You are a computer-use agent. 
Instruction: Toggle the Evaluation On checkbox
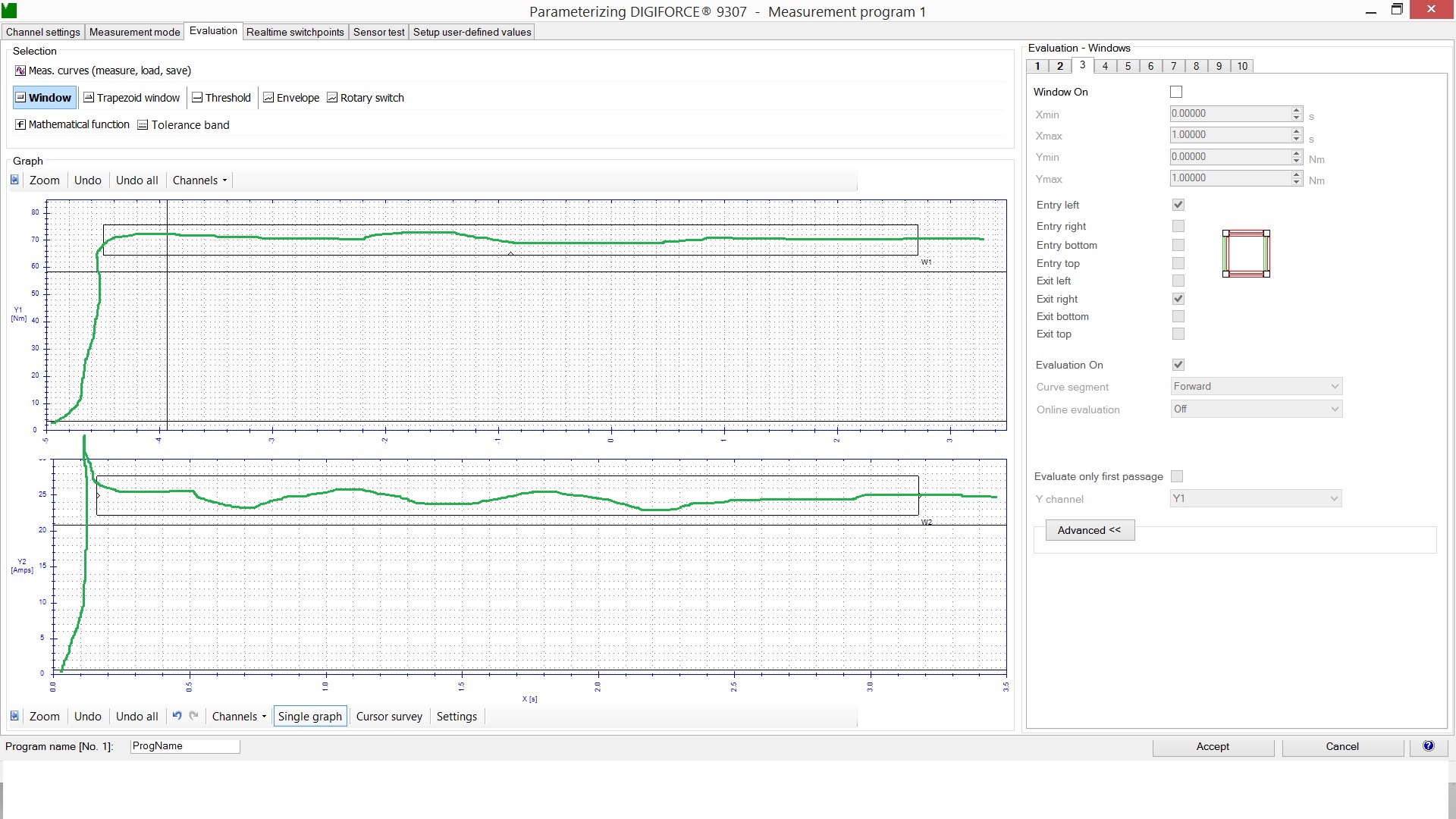1178,365
